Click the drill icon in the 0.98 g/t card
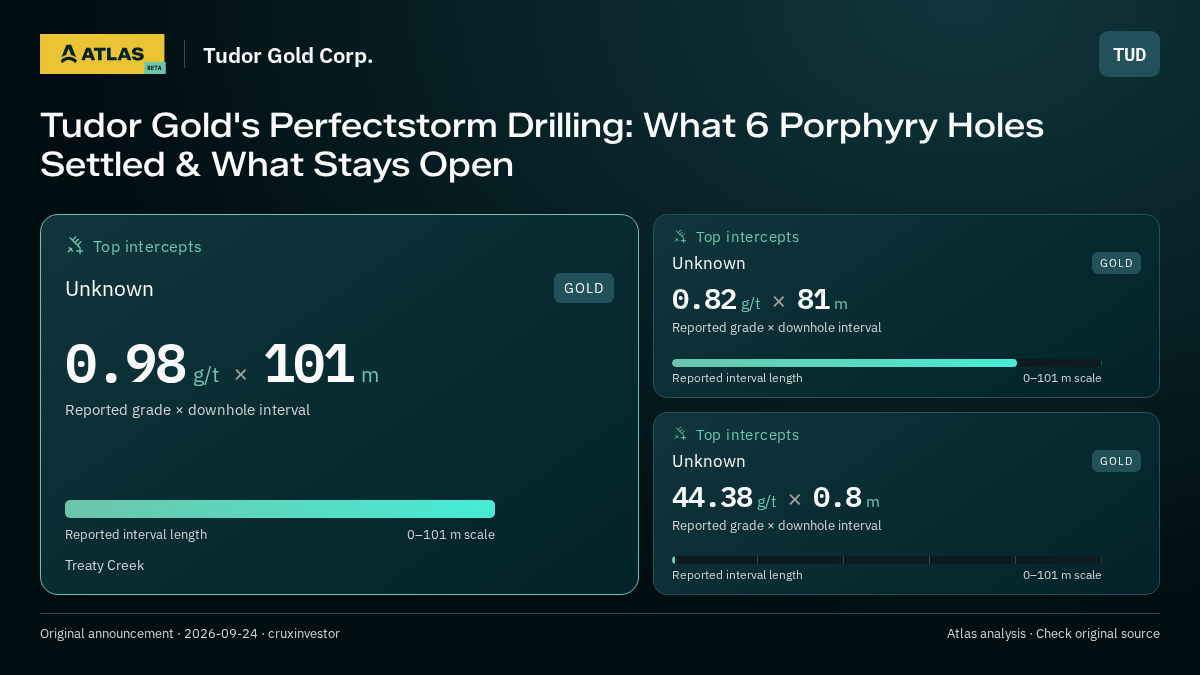Image resolution: width=1200 pixels, height=675 pixels. pyautogui.click(x=75, y=246)
